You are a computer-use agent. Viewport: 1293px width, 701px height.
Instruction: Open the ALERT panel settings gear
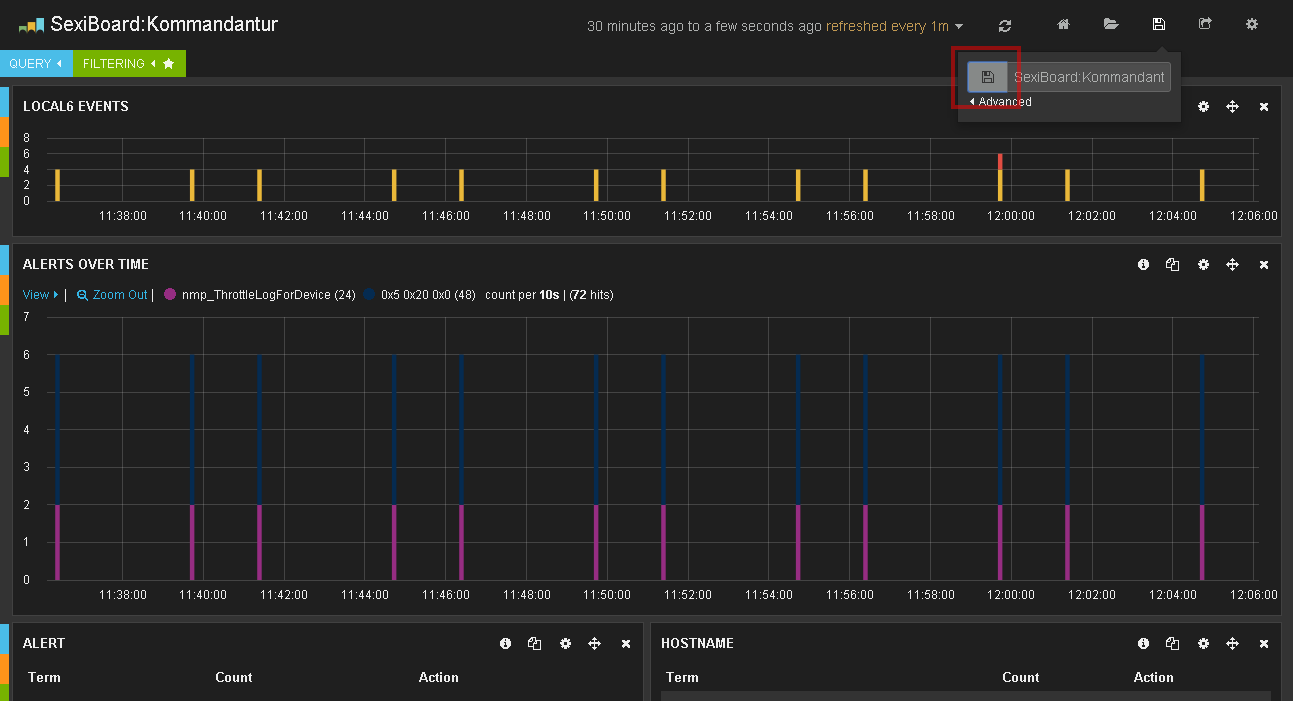point(565,644)
